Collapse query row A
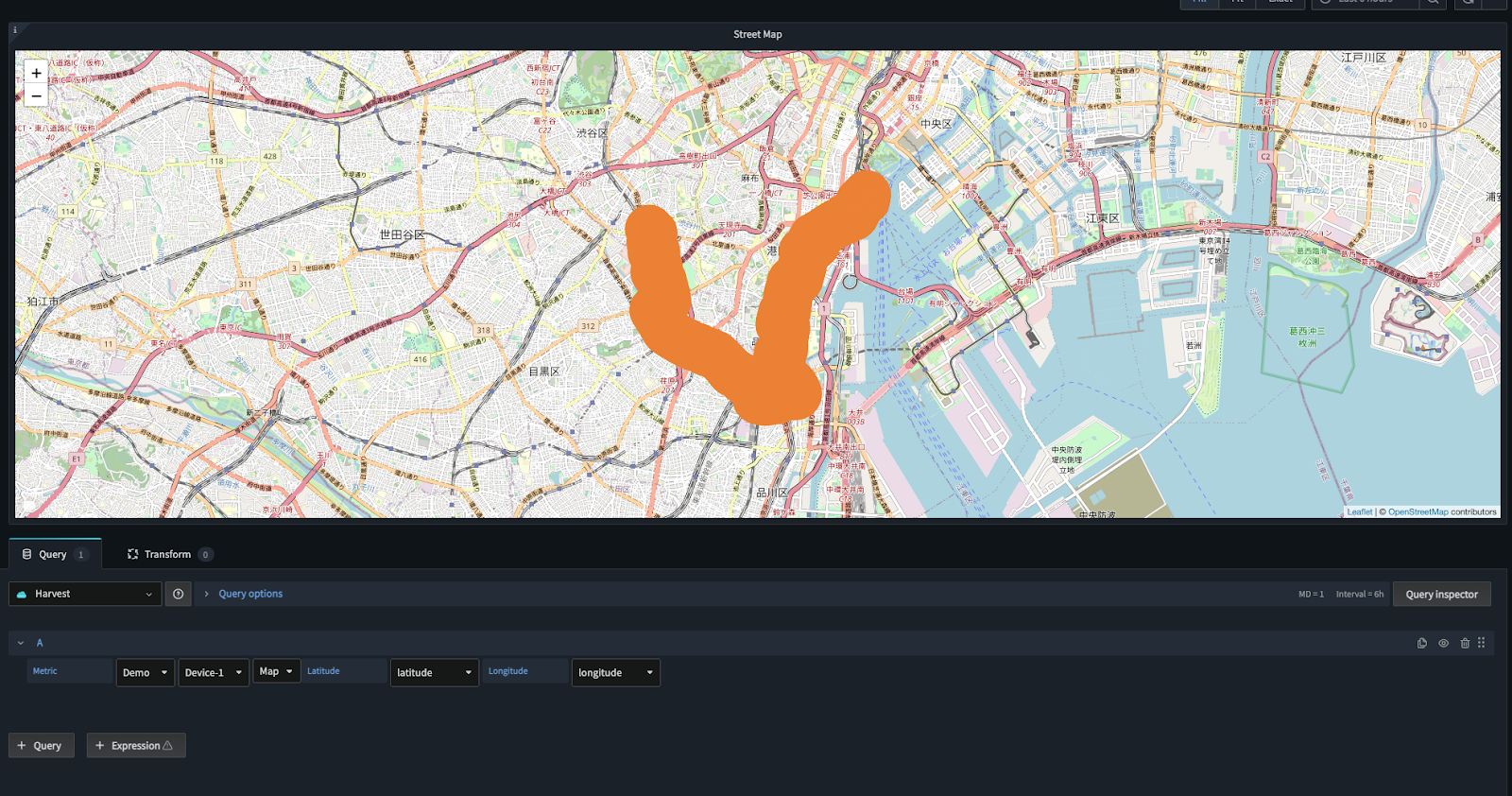 [21, 643]
